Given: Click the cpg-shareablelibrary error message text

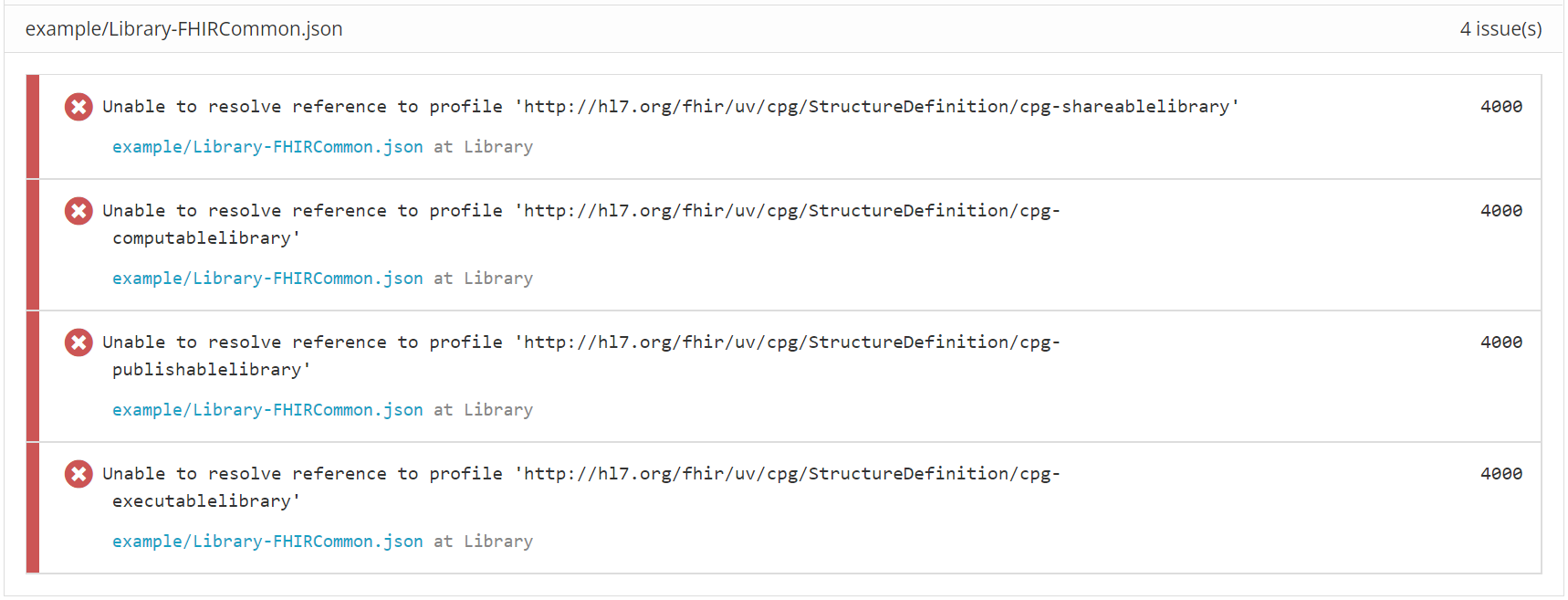Looking at the screenshot, I should 671,107.
